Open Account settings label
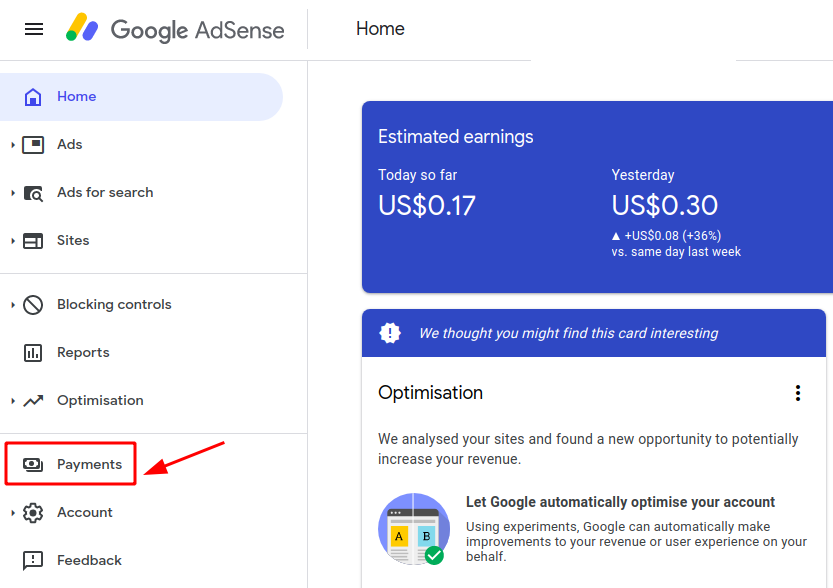This screenshot has width=833, height=588. point(85,512)
